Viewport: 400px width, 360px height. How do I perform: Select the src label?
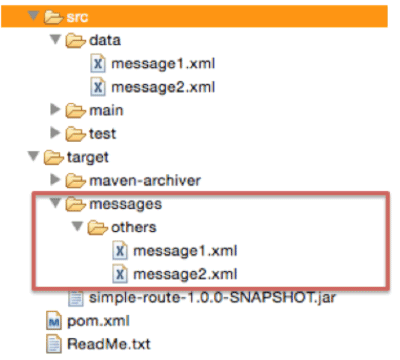pos(77,17)
